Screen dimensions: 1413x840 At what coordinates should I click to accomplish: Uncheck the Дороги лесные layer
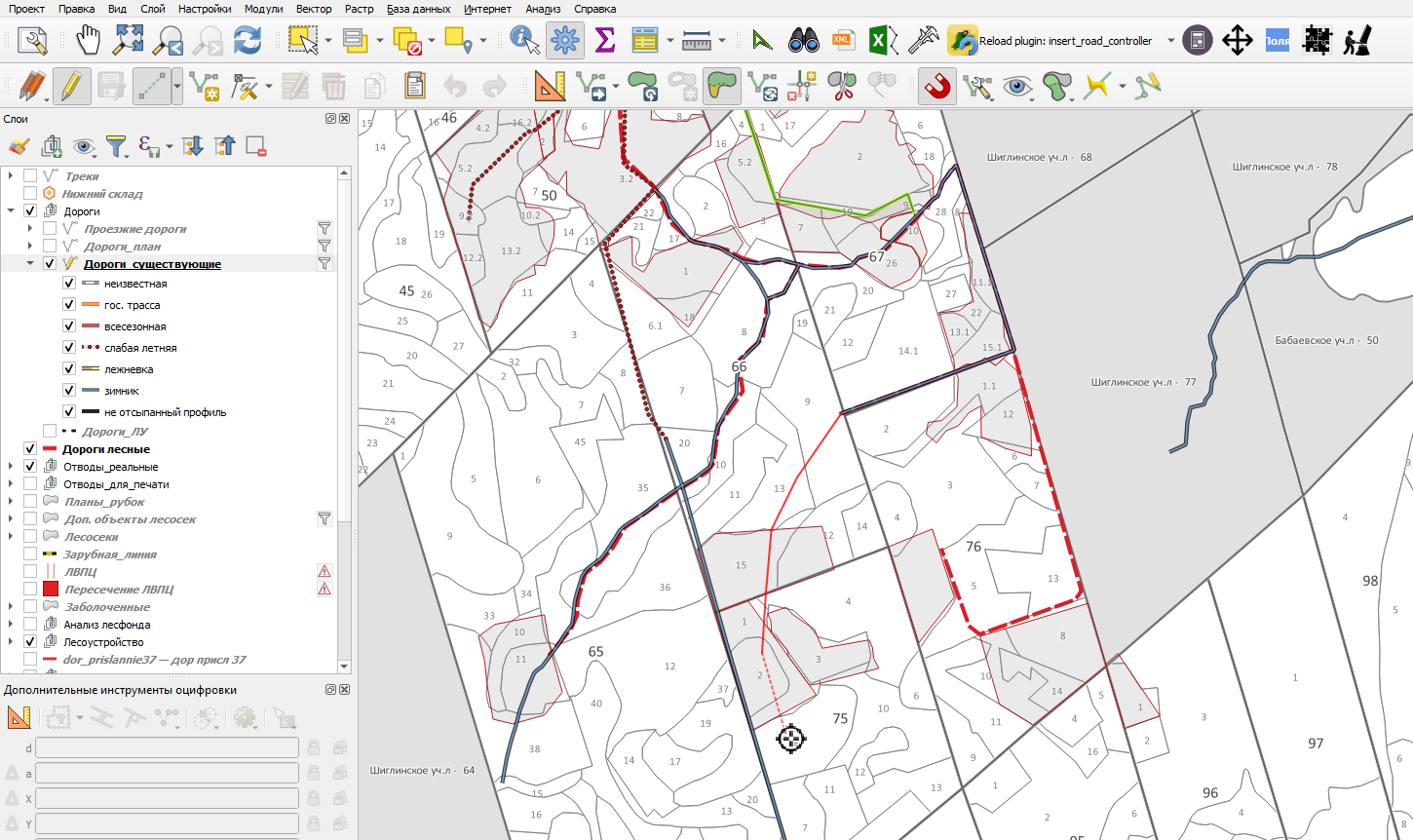coord(30,449)
